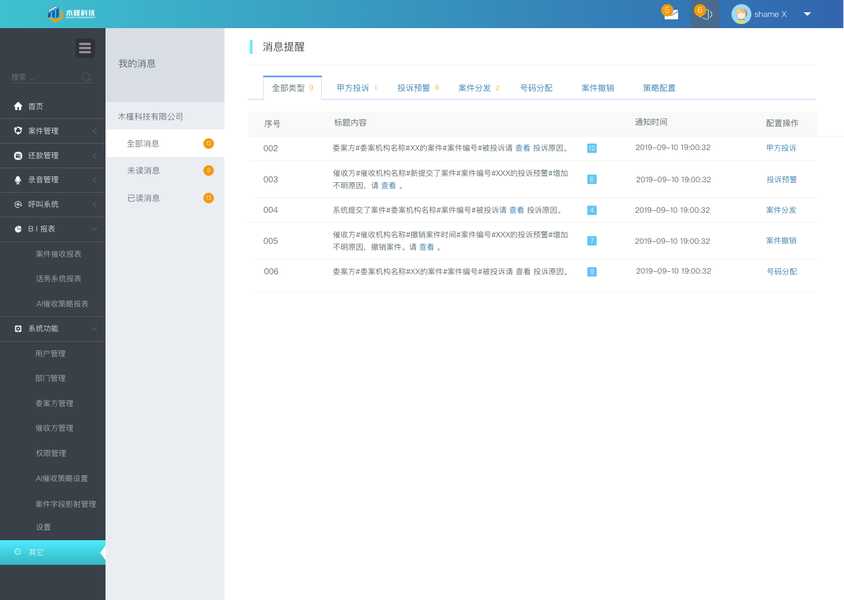Viewport: 844px width, 600px height.
Task: Open 催收方管理 in sidebar
Action: point(54,428)
